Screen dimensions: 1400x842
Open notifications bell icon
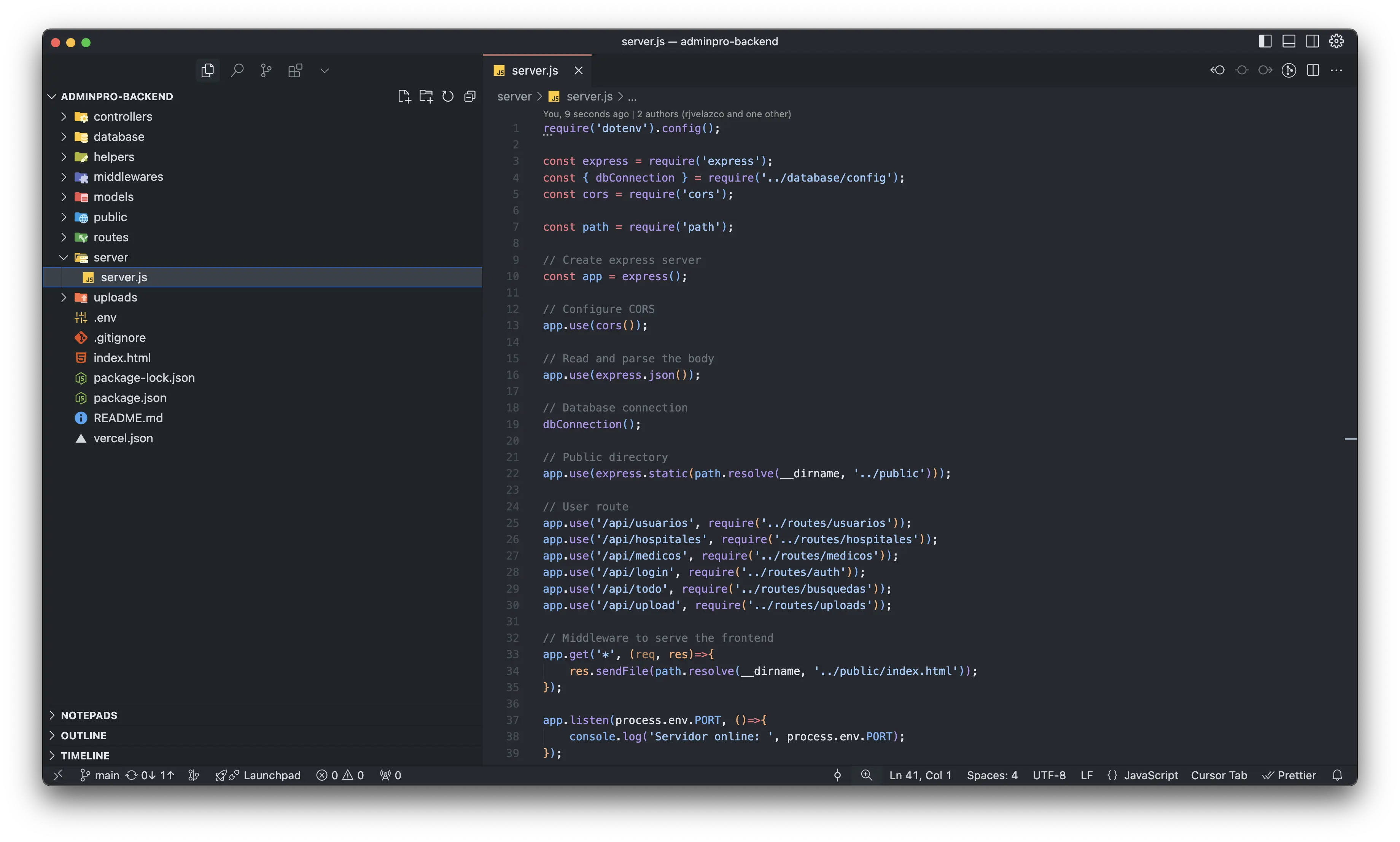[x=1337, y=775]
